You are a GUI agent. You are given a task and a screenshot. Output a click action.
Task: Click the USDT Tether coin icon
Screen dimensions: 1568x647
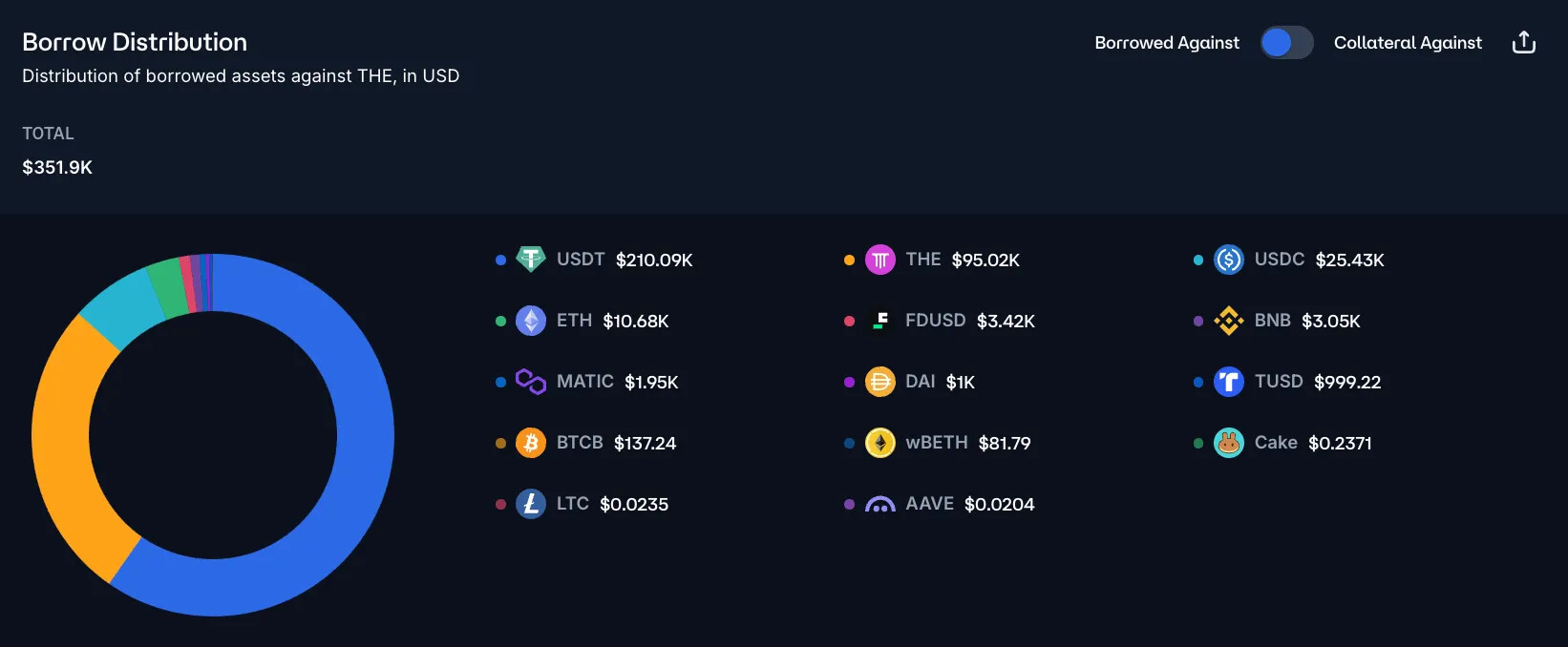(x=531, y=259)
